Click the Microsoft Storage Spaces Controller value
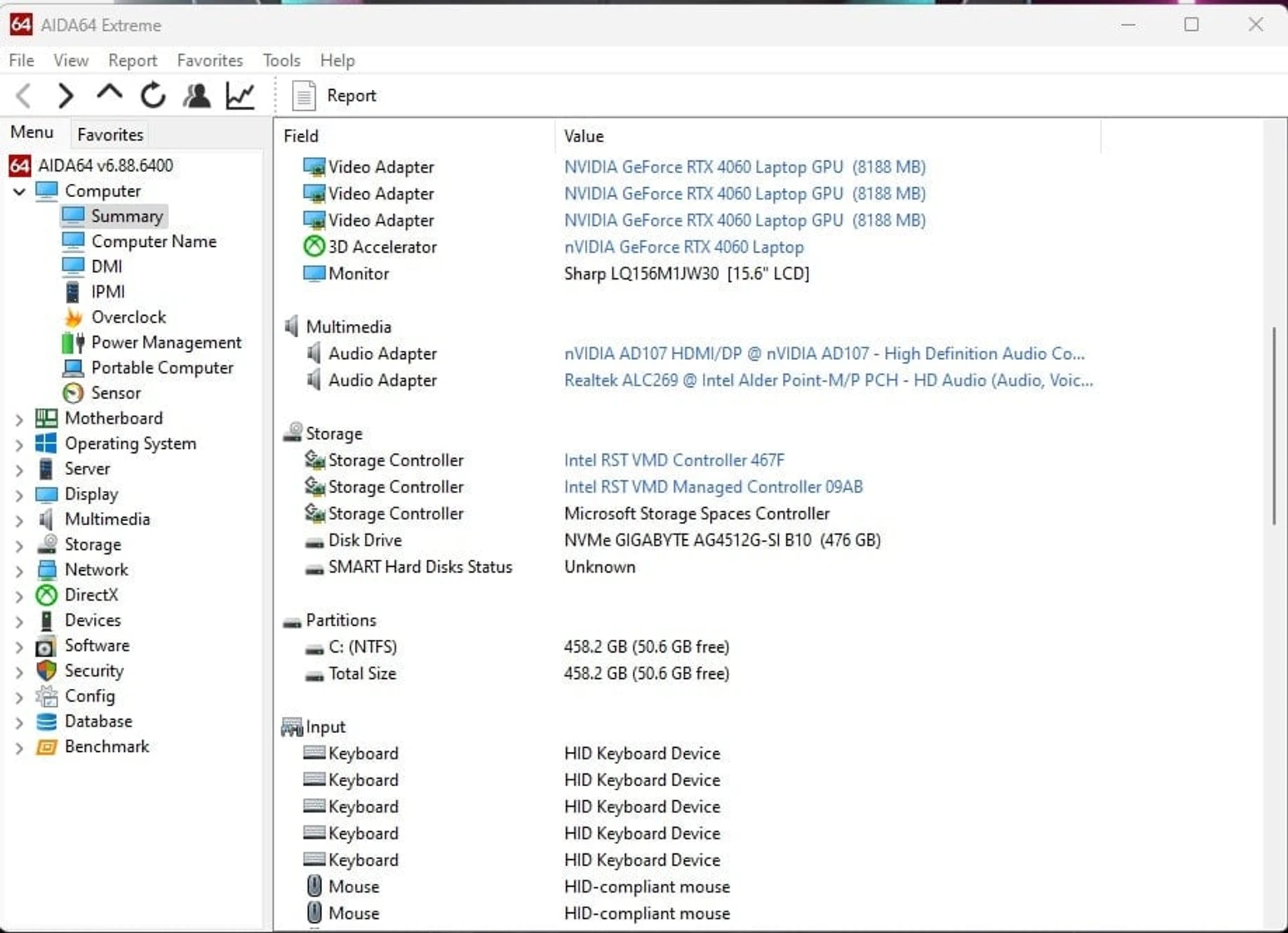 [x=697, y=514]
